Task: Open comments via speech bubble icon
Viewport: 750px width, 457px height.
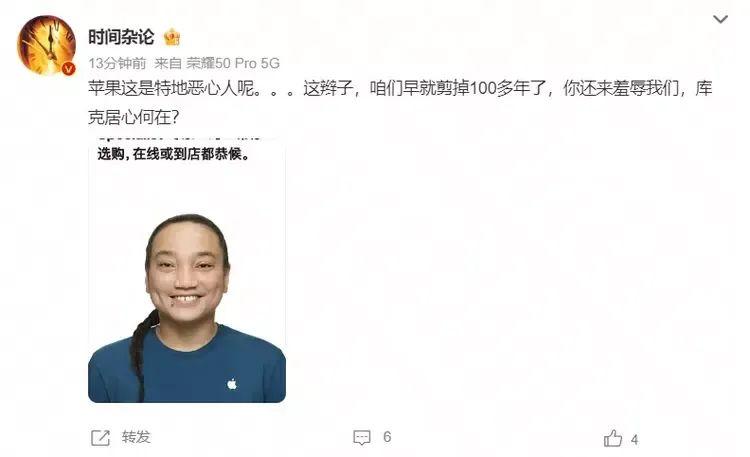Action: [x=362, y=437]
